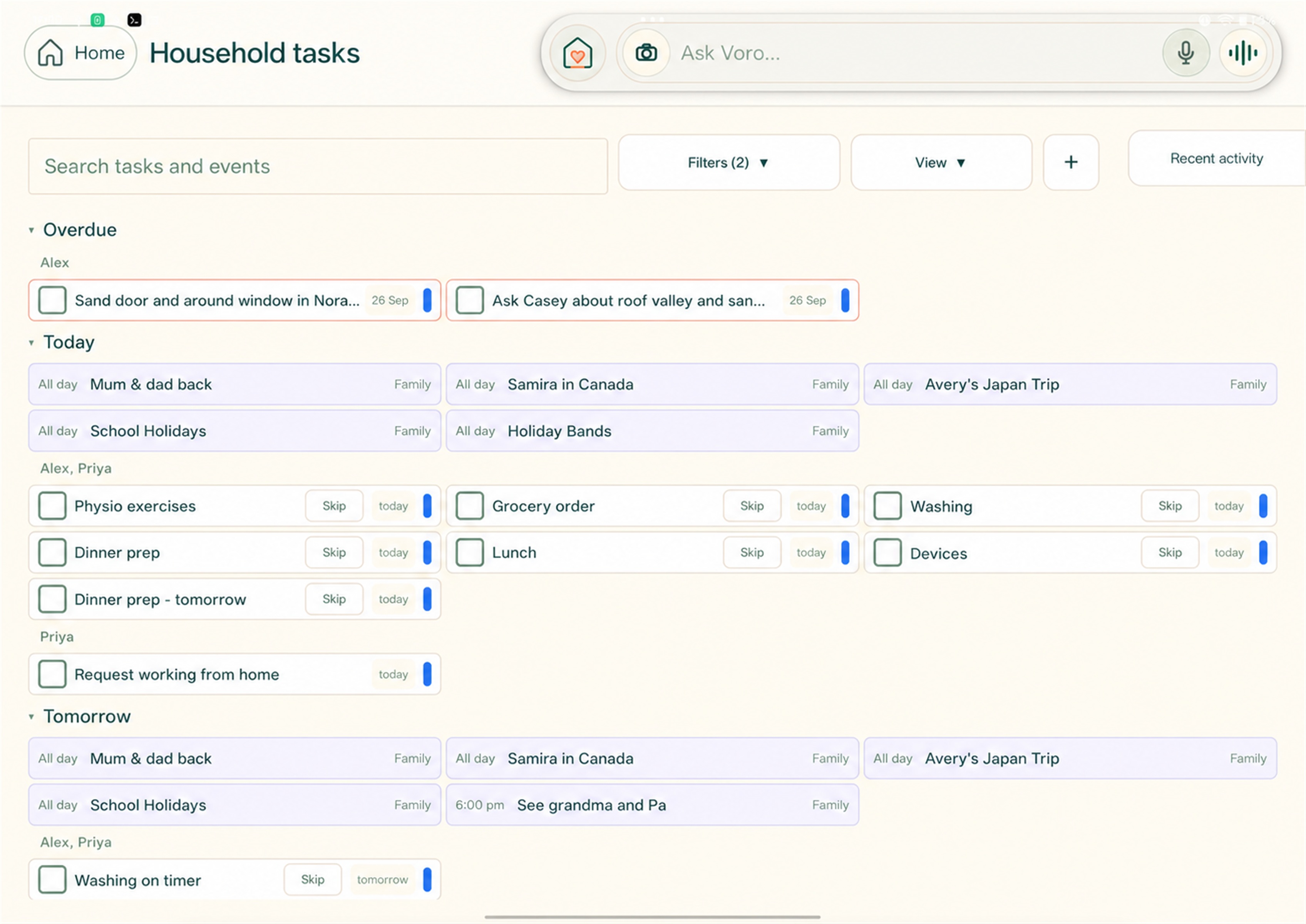Tick the Lunch task checkbox
The image size is (1306, 924).
pos(469,552)
